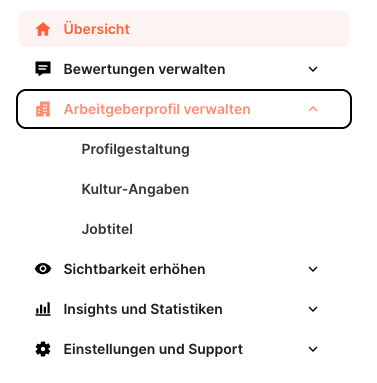
Task: Click the gear icon for Einstellungen
Action: click(43, 349)
